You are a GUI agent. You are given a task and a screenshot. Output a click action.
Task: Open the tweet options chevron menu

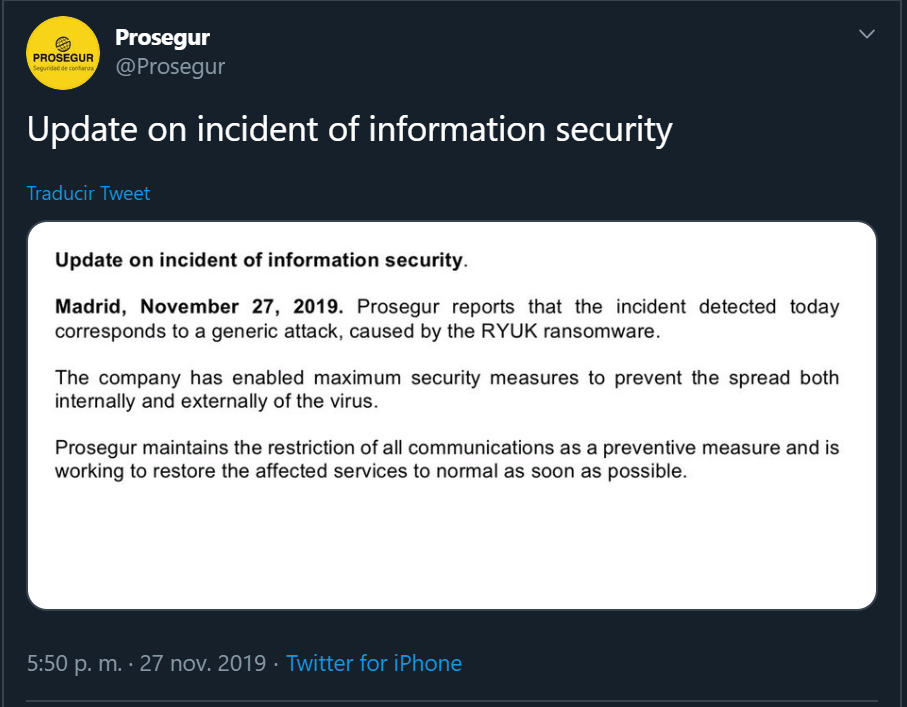pyautogui.click(x=867, y=34)
